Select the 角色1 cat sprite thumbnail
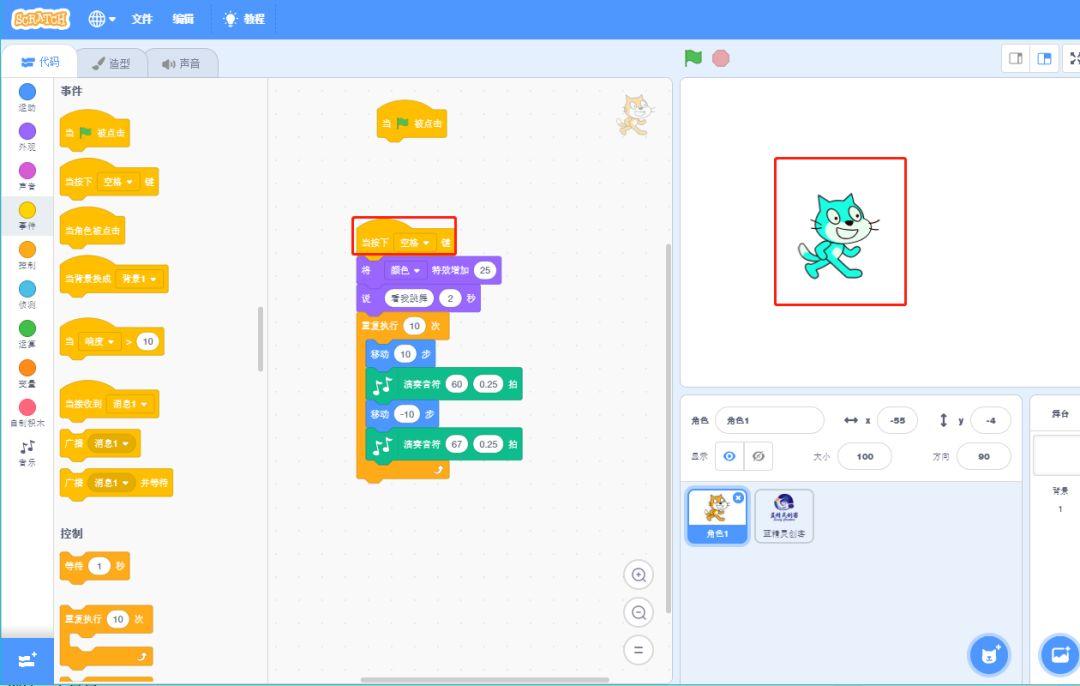Image resolution: width=1080 pixels, height=686 pixels. [x=717, y=516]
